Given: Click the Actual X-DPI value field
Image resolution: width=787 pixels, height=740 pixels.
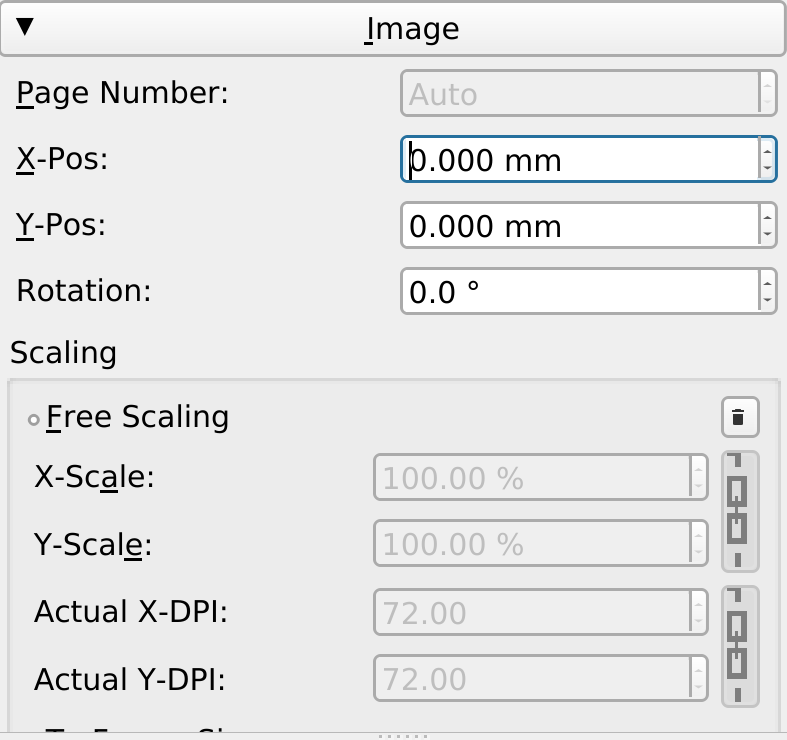Looking at the screenshot, I should pyautogui.click(x=530, y=612).
